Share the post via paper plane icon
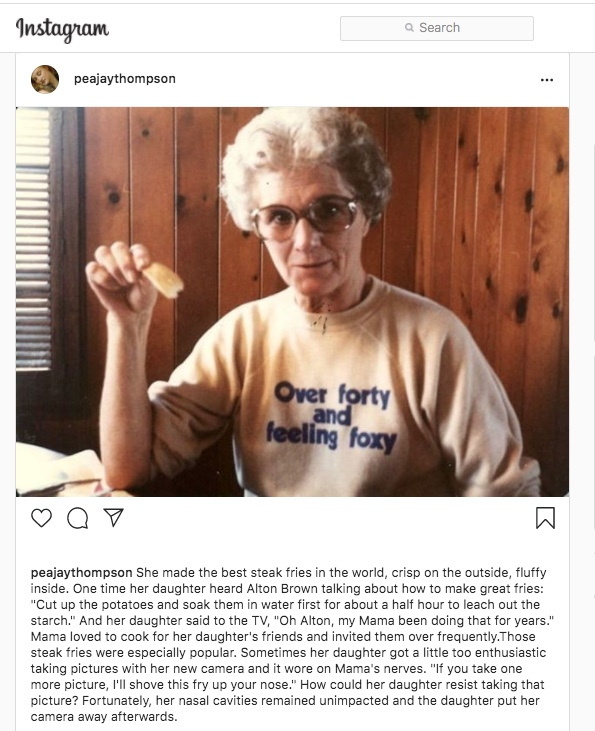The height and width of the screenshot is (731, 595). pyautogui.click(x=113, y=517)
